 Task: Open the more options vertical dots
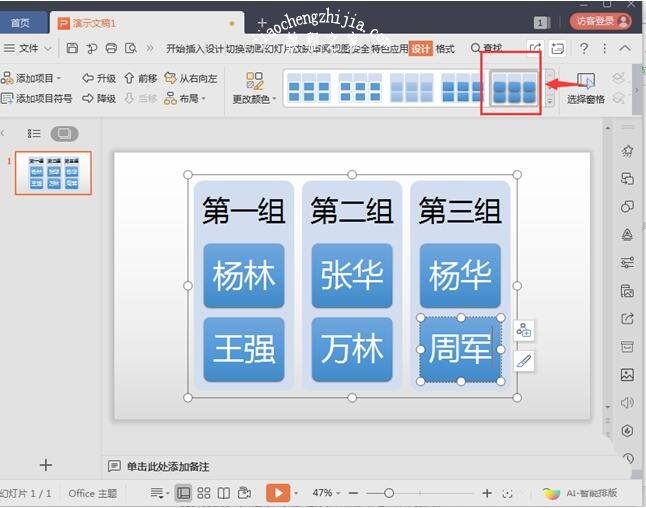pyautogui.click(x=604, y=48)
